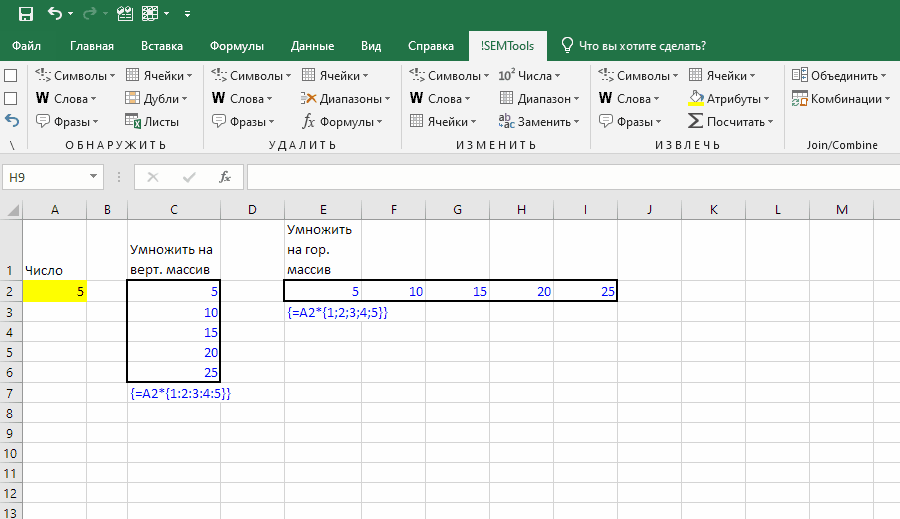Open Диапазон menu in ИЗМЕНИТЬ group
Screen dimensions: 900x519
[x=540, y=99]
